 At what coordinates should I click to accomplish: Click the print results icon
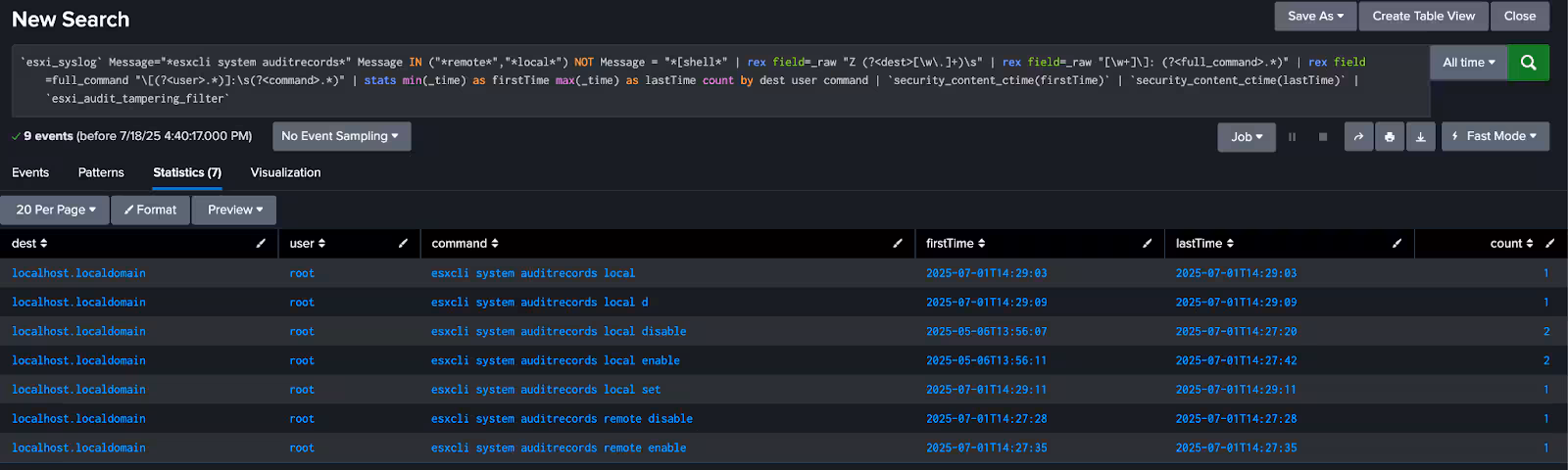point(1390,137)
